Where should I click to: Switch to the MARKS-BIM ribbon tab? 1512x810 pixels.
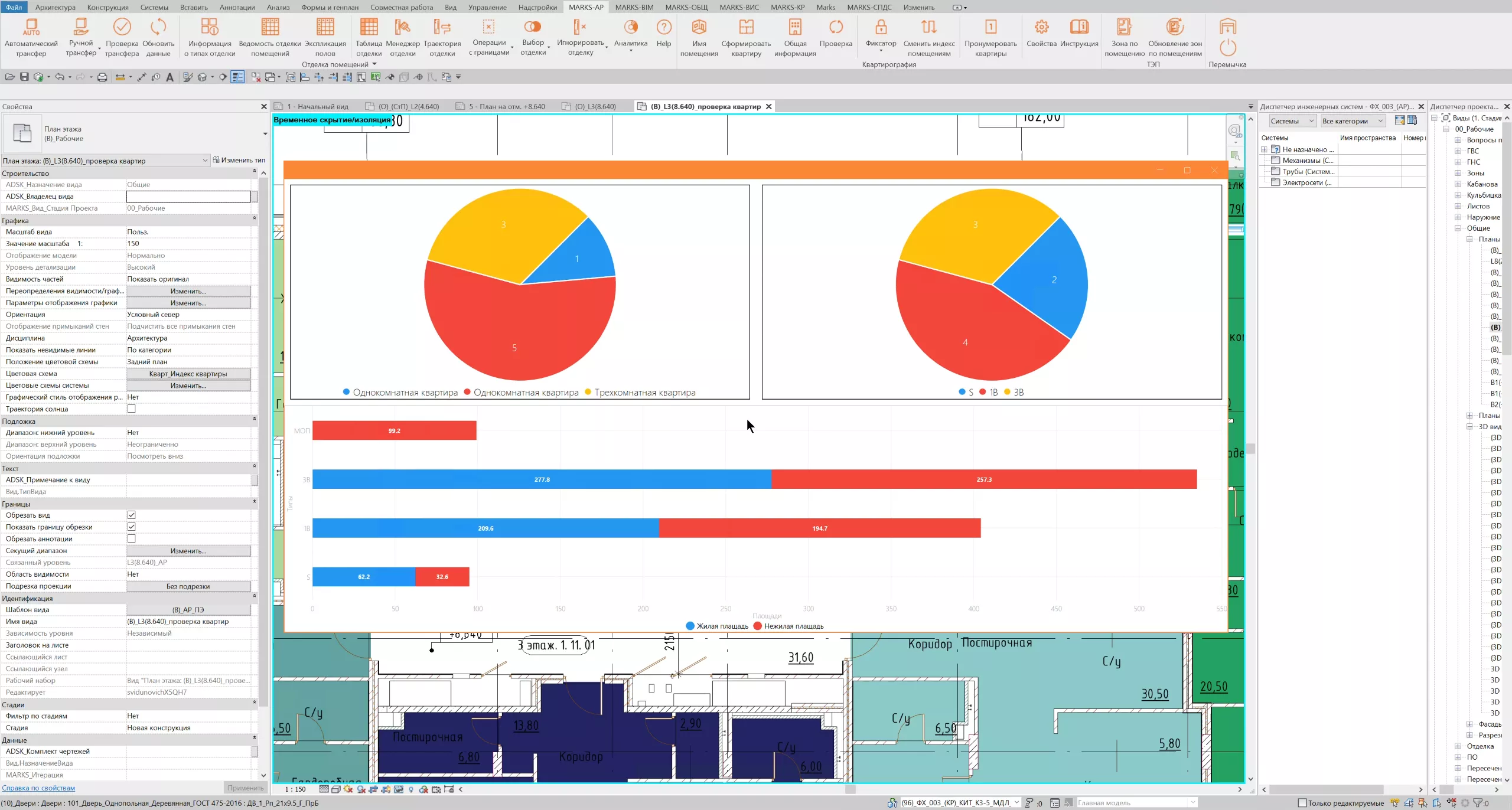634,7
